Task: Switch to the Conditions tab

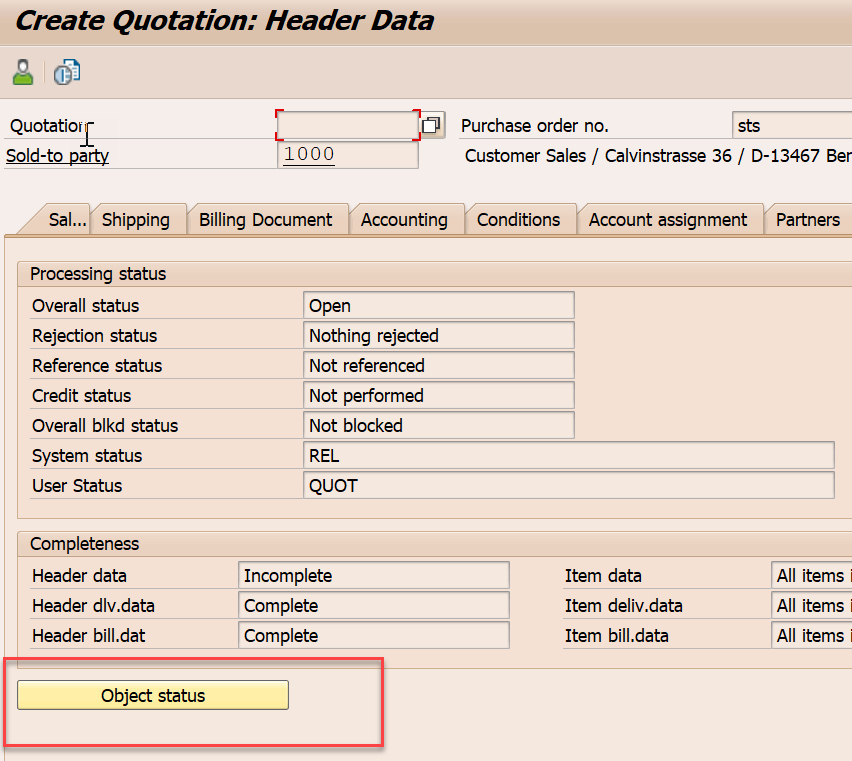Action: click(520, 219)
